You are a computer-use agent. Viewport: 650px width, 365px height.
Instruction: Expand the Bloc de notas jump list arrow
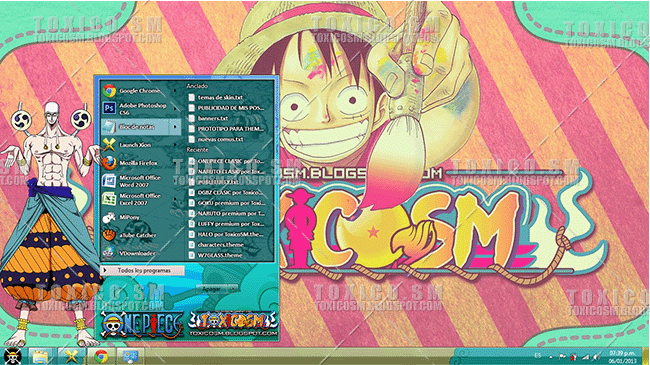[x=175, y=127]
